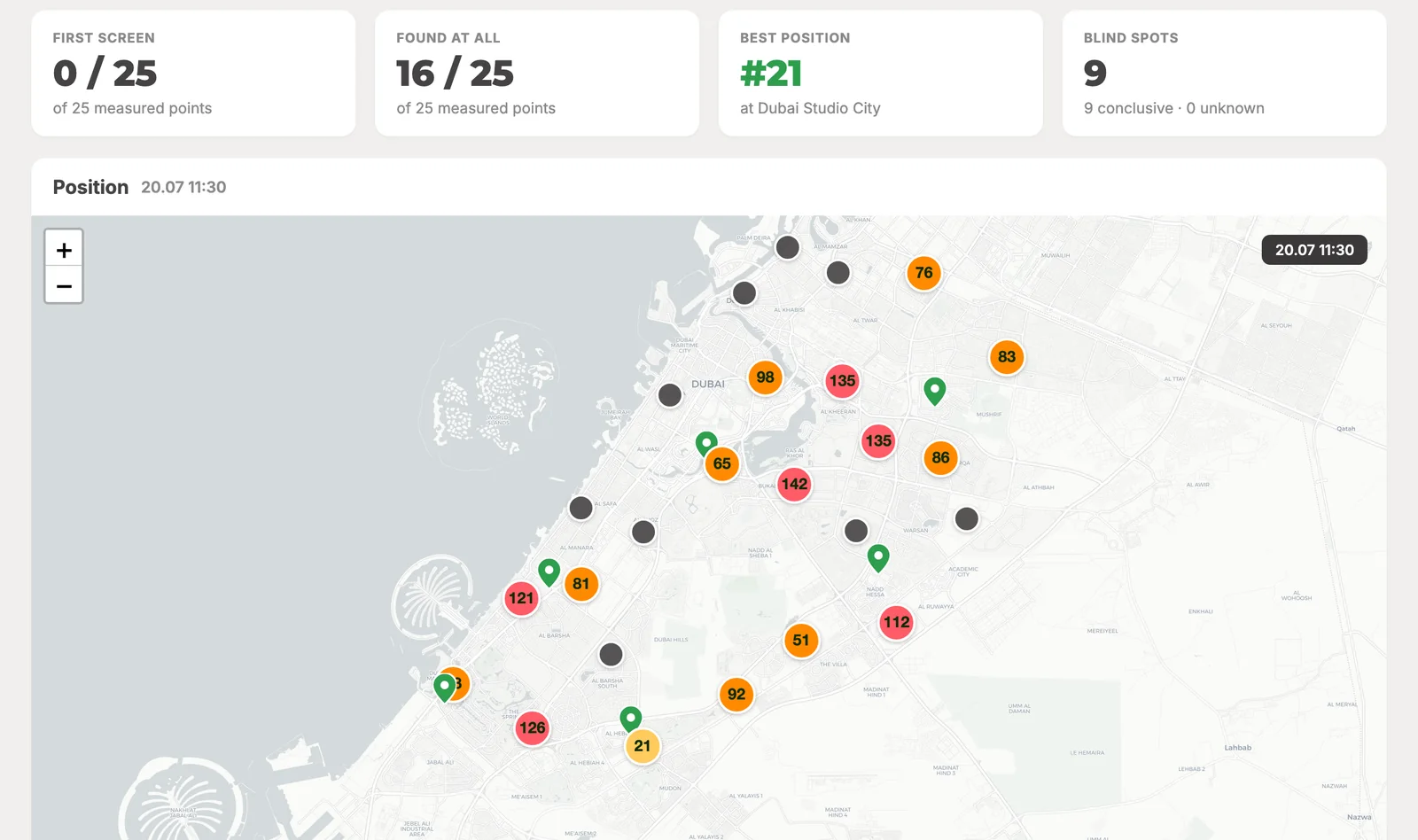Open the orange 86 position marker
This screenshot has width=1418, height=840.
point(941,458)
